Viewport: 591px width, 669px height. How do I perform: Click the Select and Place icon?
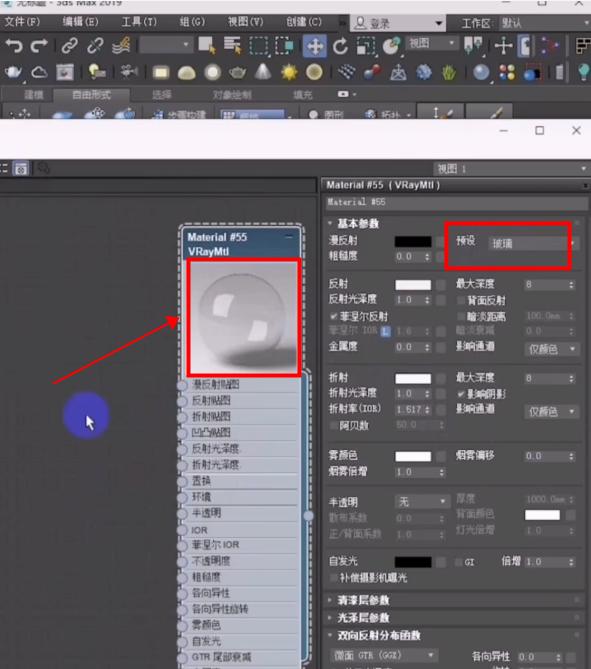[x=392, y=46]
